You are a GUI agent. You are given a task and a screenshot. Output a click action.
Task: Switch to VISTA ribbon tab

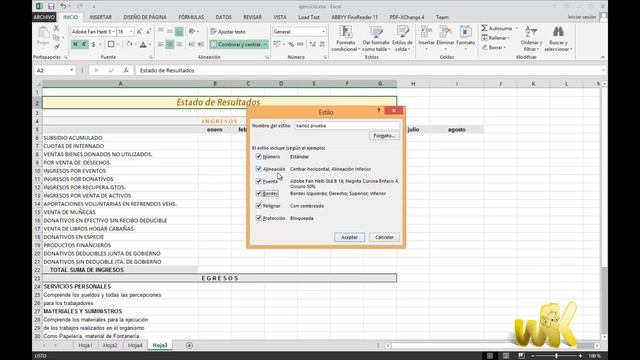coord(280,17)
